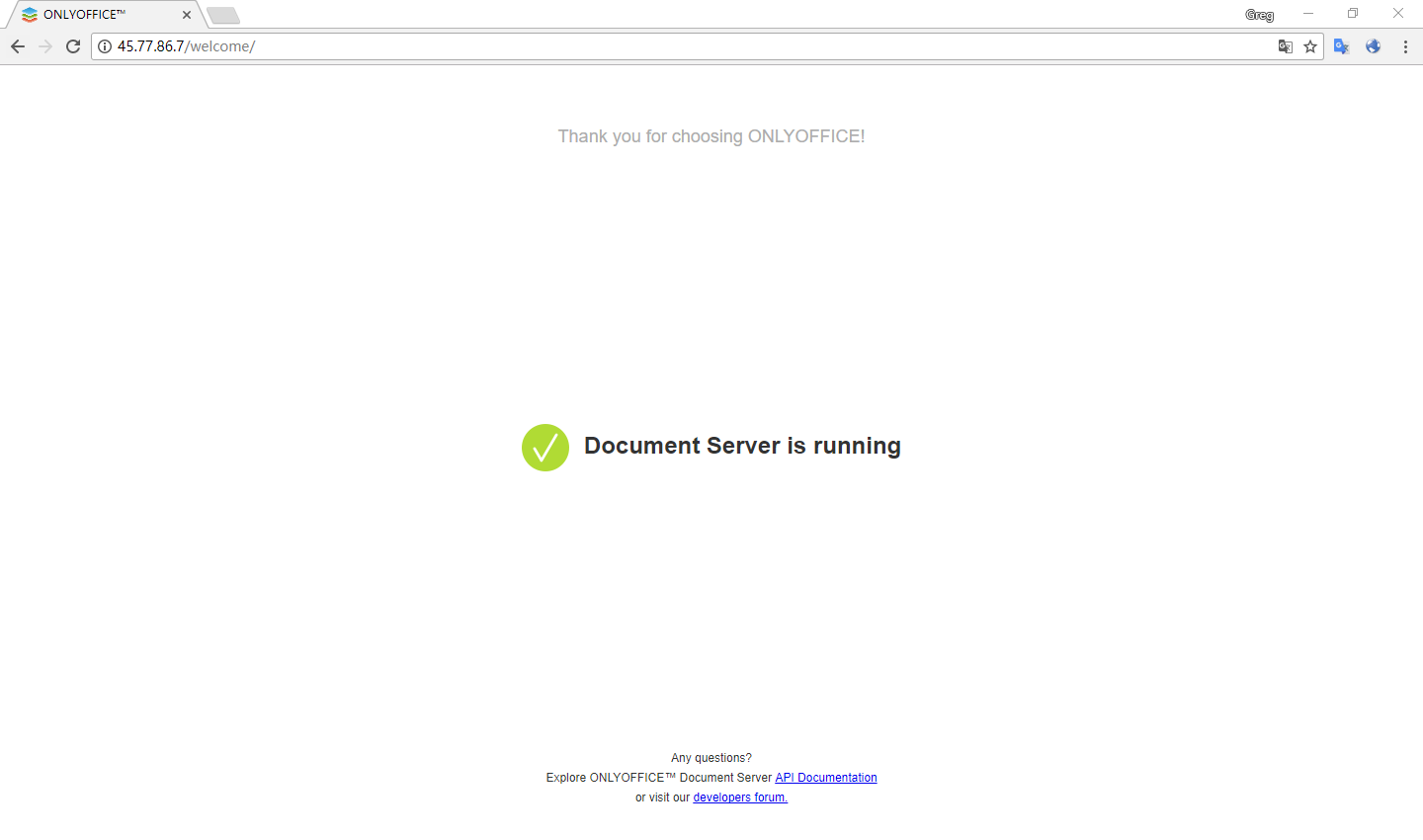Open the blue globe extension icon
This screenshot has height=840, width=1423.
tap(1374, 46)
